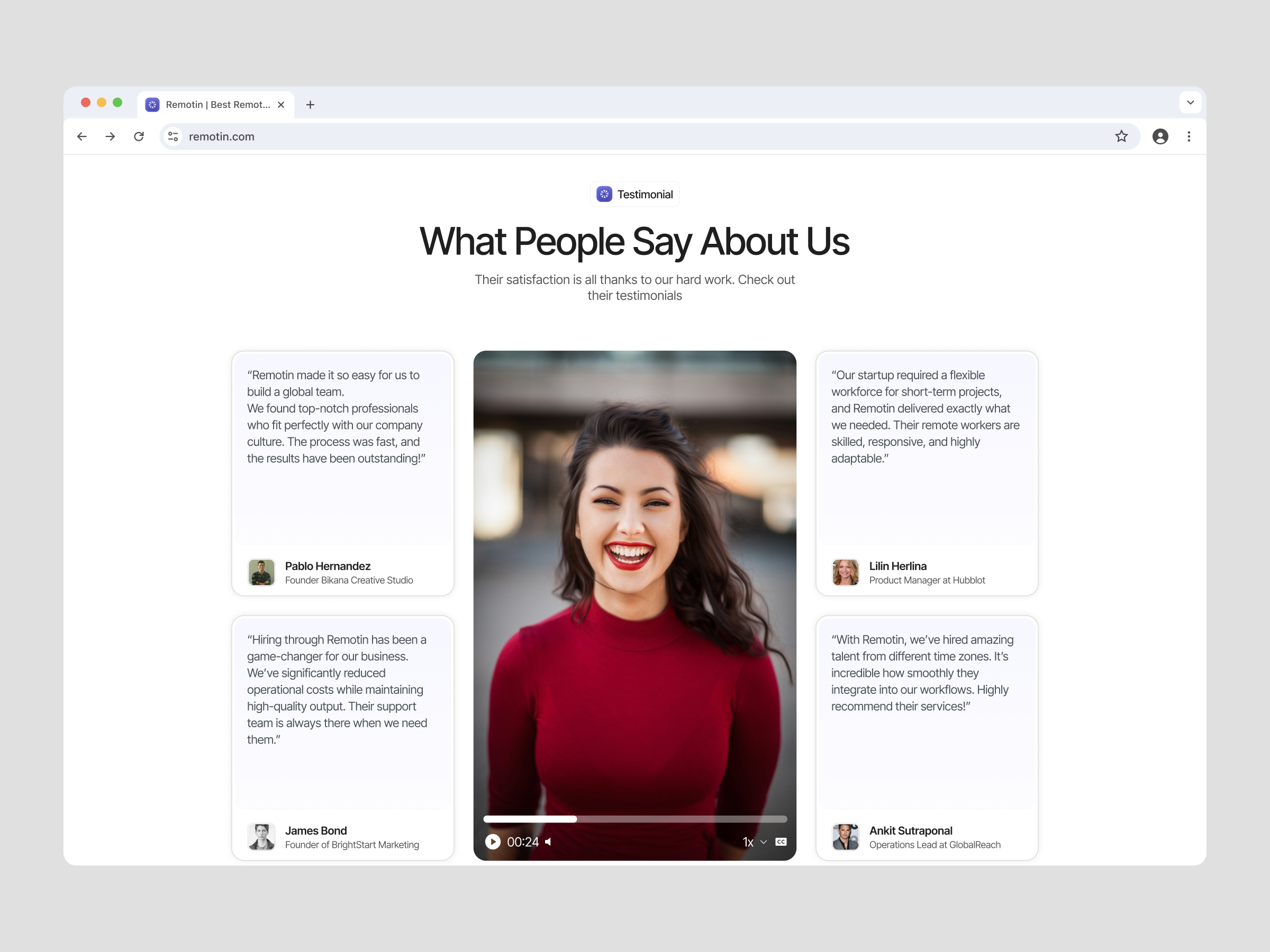Image resolution: width=1270 pixels, height=952 pixels.
Task: Mute the video with speaker icon
Action: tap(548, 842)
